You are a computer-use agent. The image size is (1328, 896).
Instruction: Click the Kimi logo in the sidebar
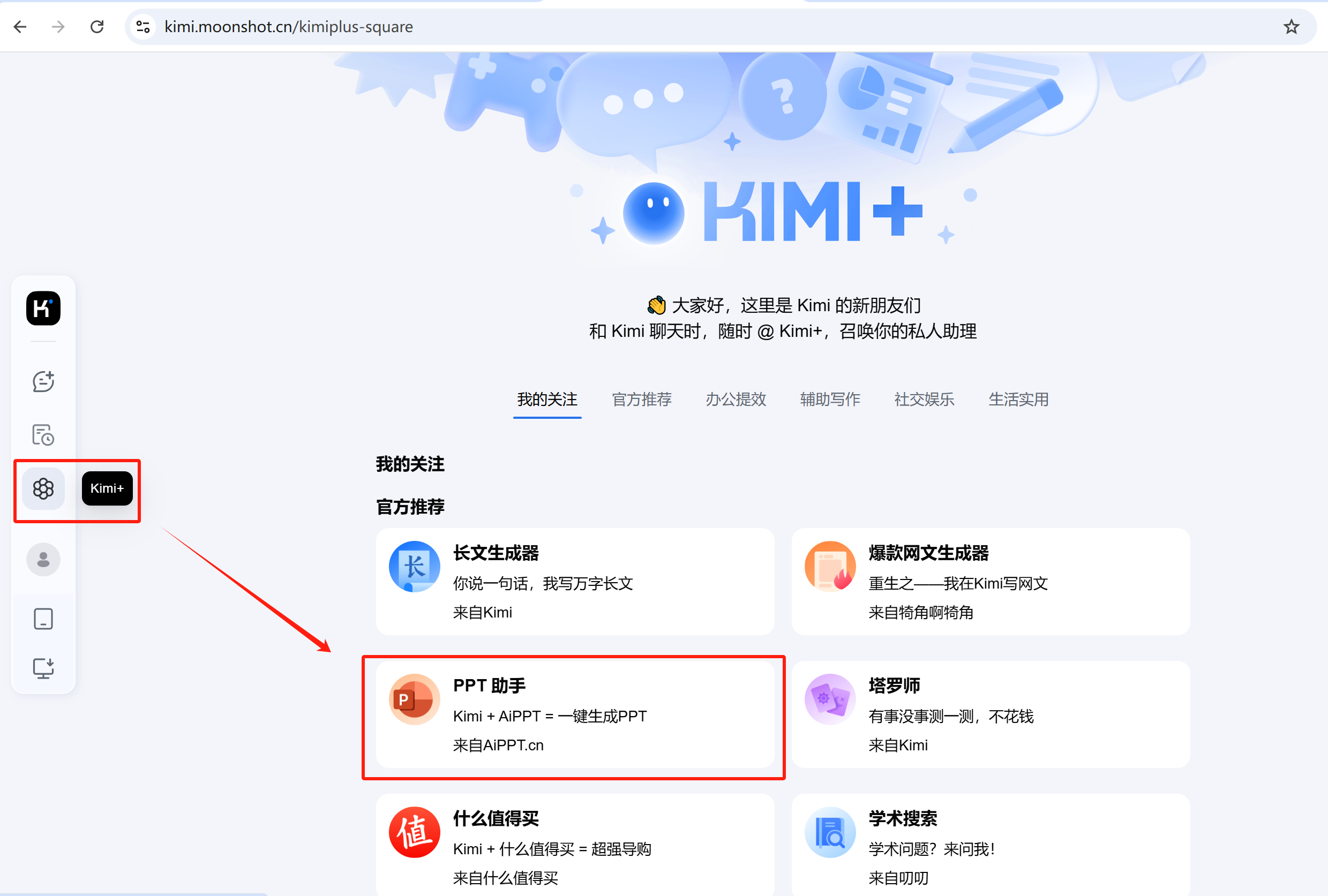[x=43, y=308]
